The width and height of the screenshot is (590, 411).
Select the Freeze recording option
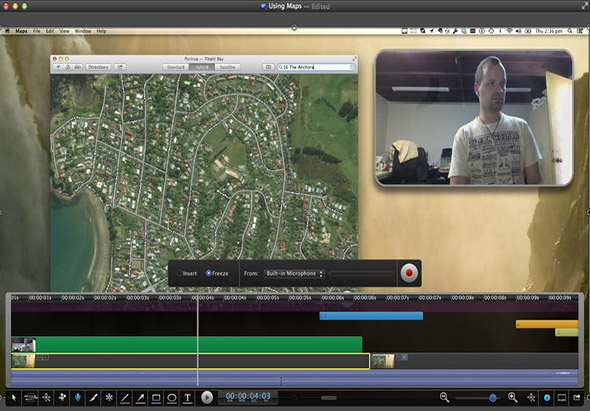coord(217,273)
